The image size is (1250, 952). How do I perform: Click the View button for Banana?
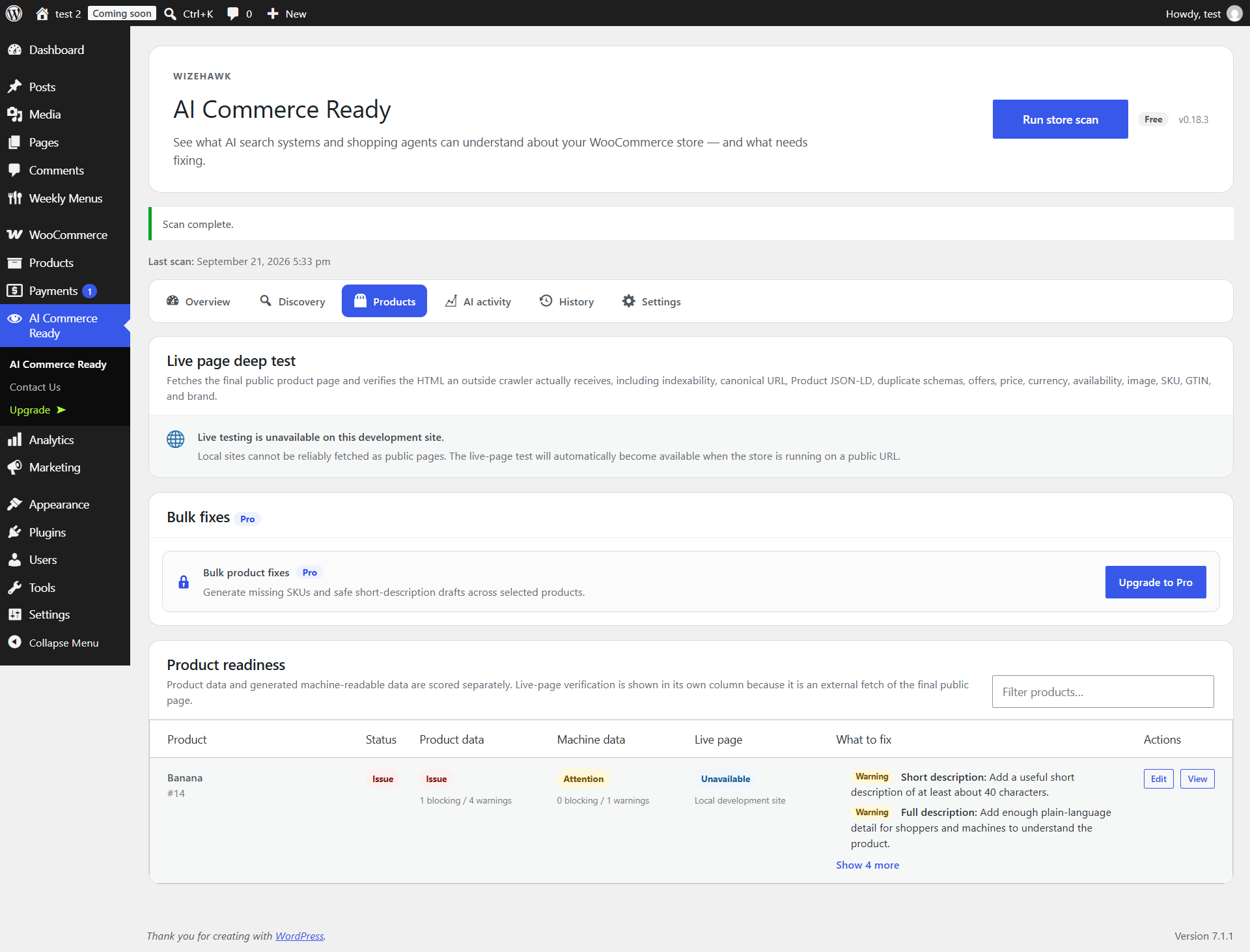click(x=1197, y=779)
